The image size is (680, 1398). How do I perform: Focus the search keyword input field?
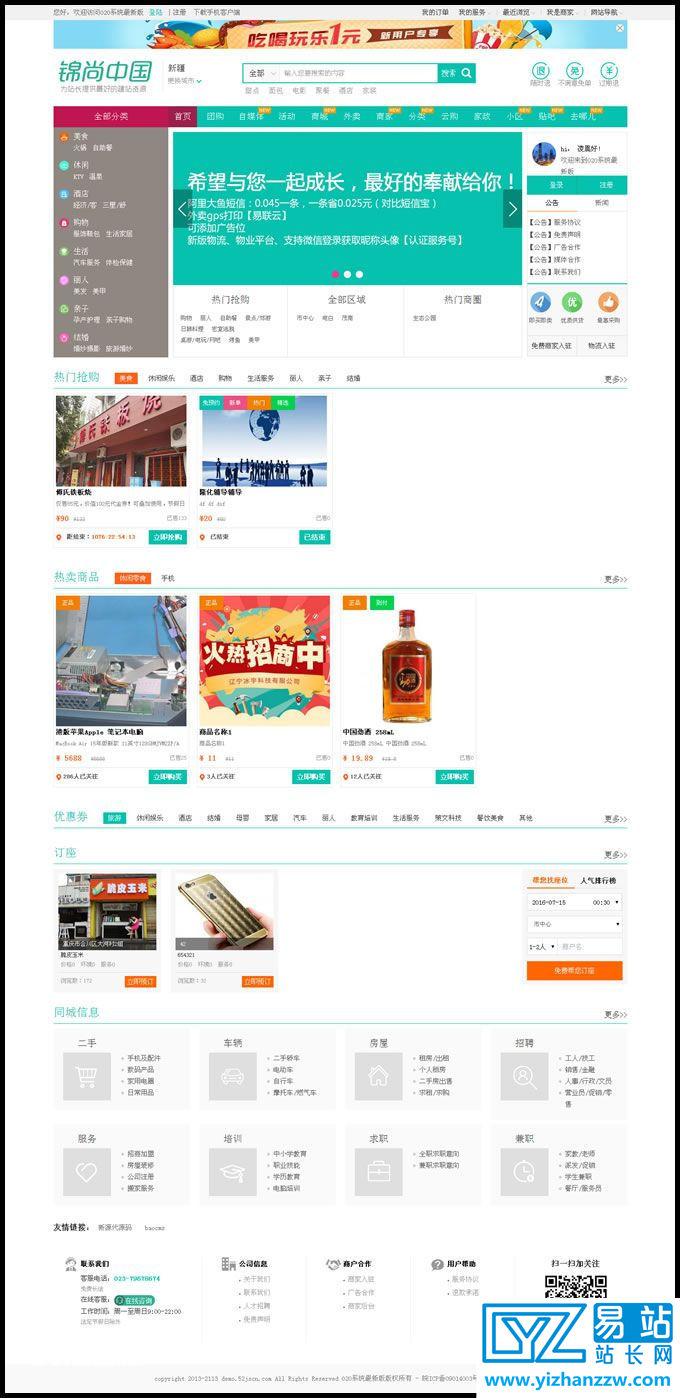click(358, 73)
